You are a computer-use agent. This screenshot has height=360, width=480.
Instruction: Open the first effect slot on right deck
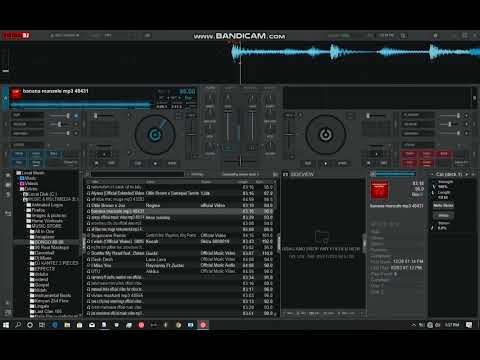pyautogui.click(x=418, y=115)
